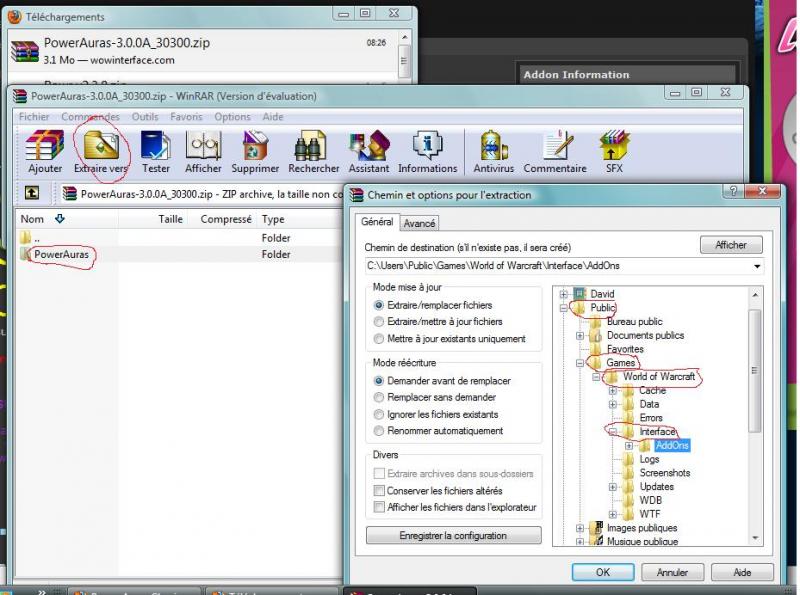Select Extraire/mettre à jour fichiers option

(x=379, y=321)
